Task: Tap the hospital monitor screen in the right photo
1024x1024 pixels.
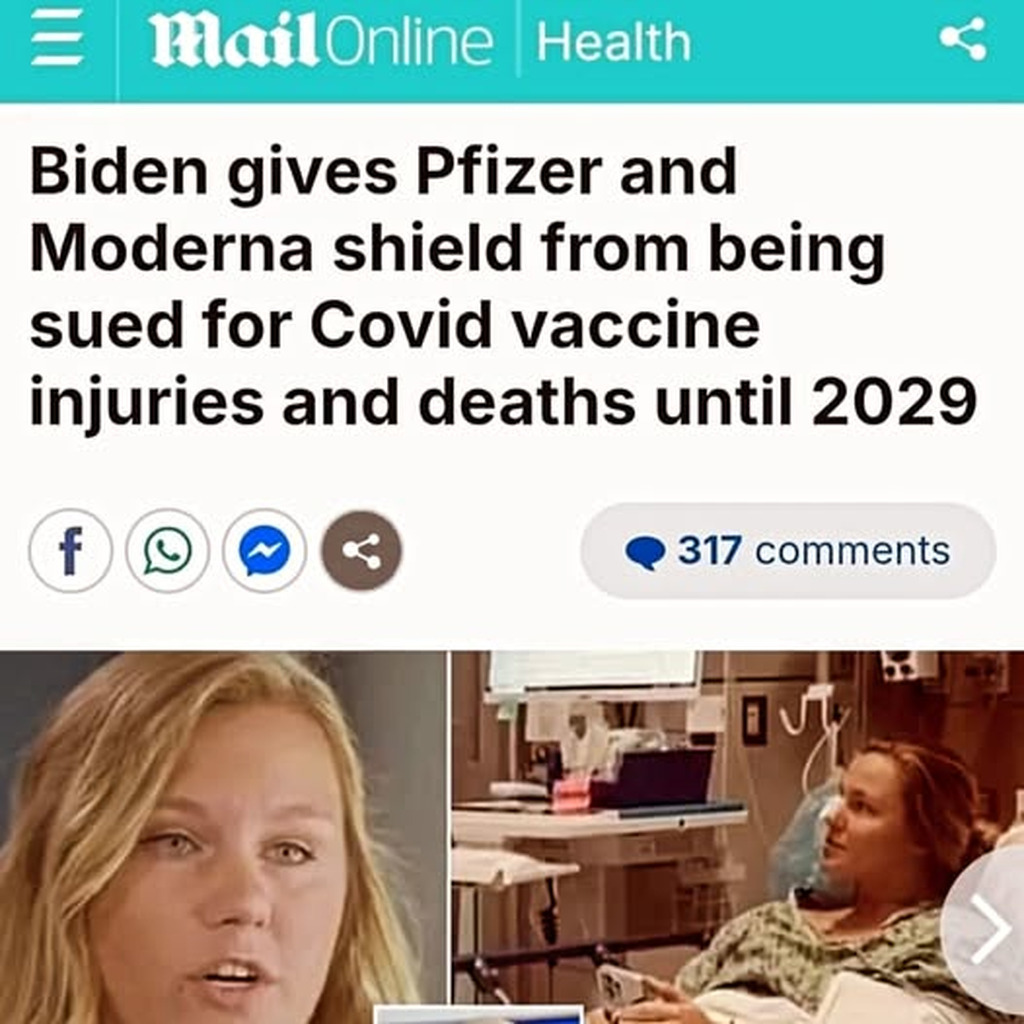Action: (594, 674)
